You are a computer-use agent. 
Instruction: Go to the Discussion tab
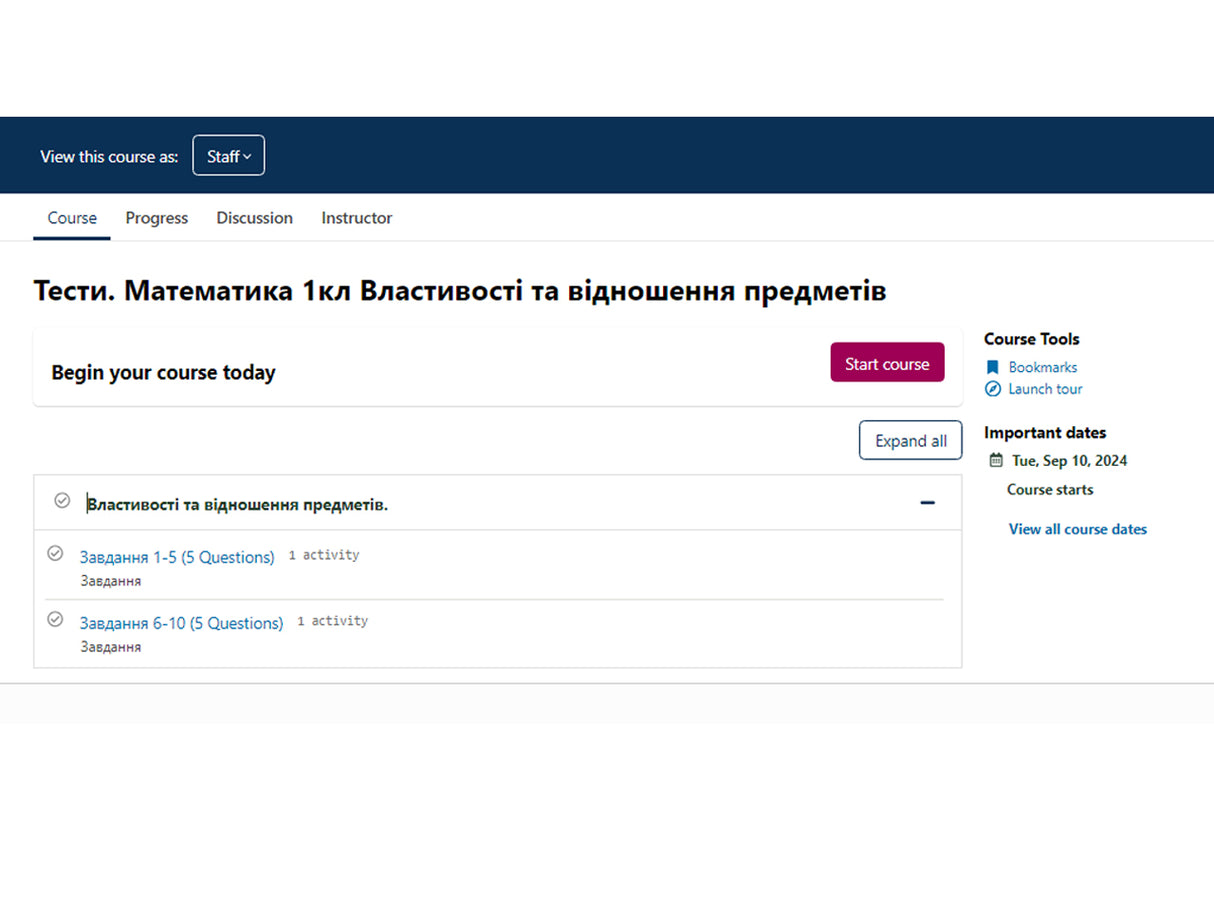tap(254, 218)
